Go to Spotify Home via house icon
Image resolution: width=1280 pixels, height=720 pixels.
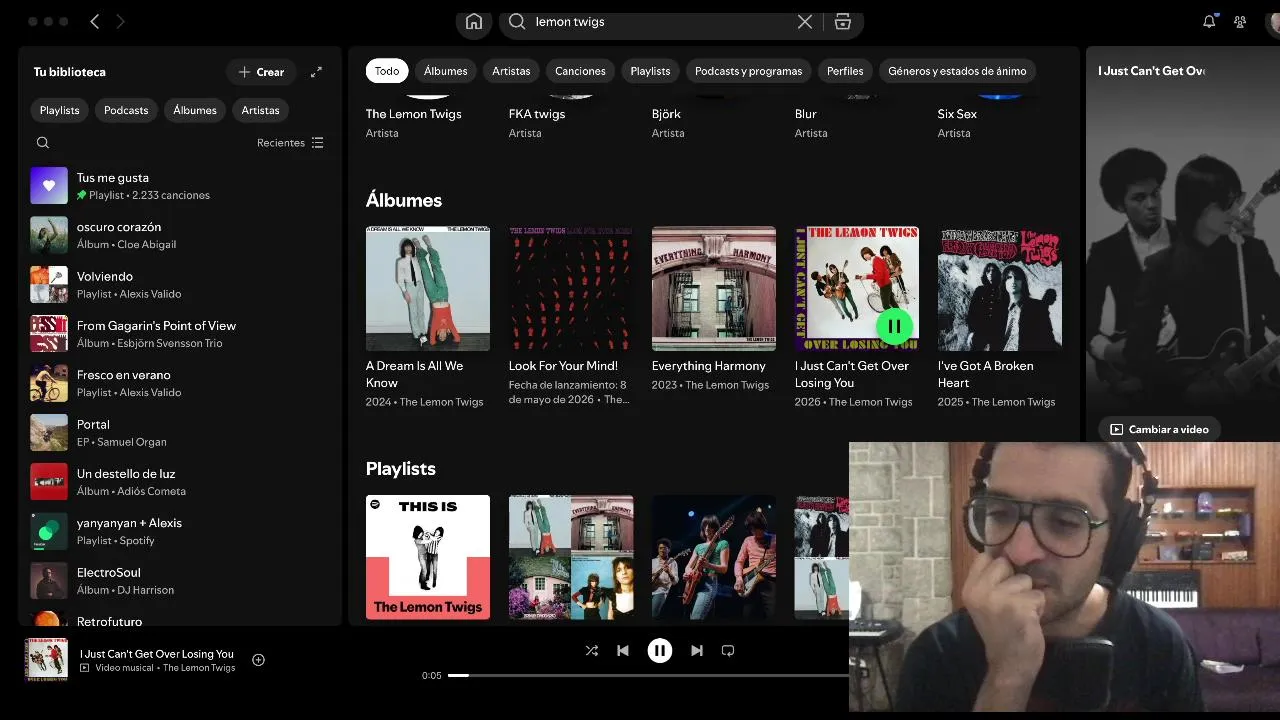pos(474,22)
